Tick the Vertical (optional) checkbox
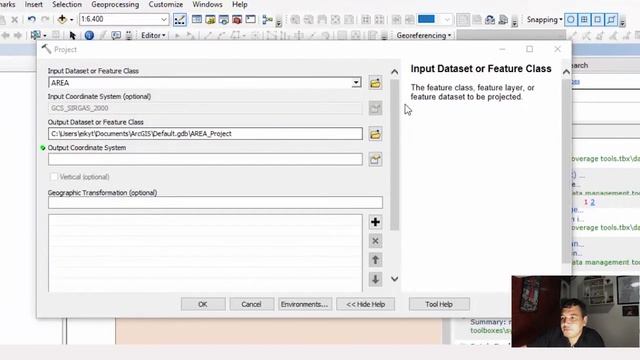 click(x=53, y=177)
